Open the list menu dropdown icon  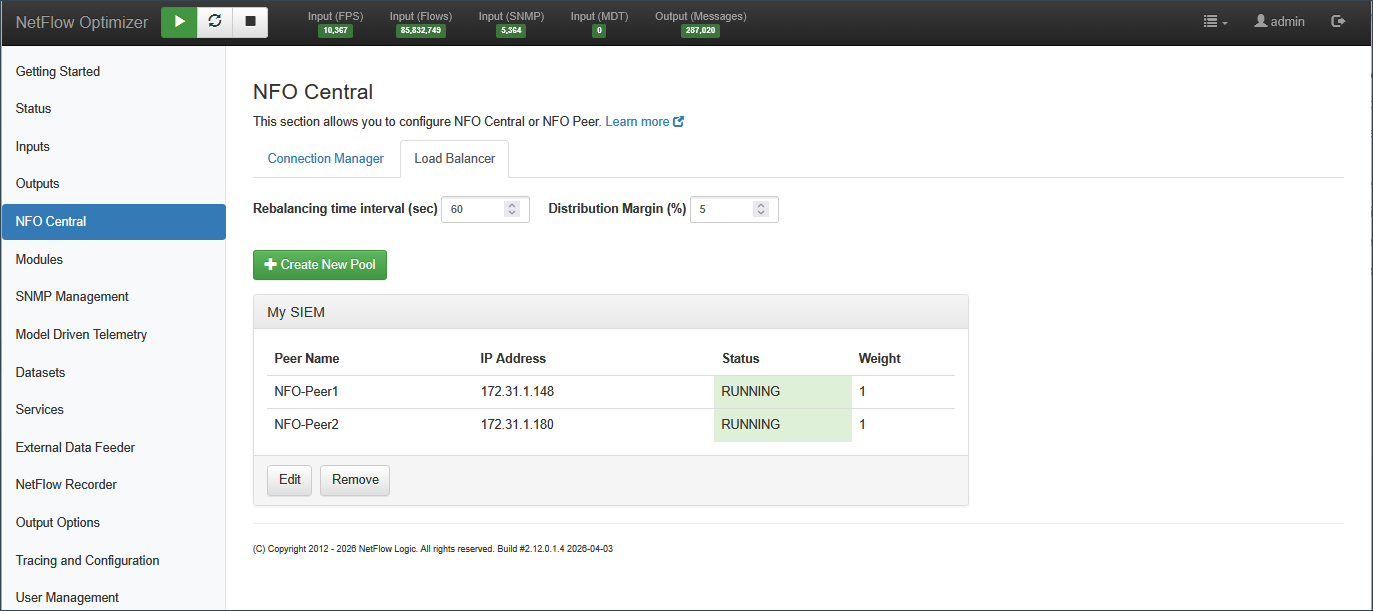coord(1215,21)
